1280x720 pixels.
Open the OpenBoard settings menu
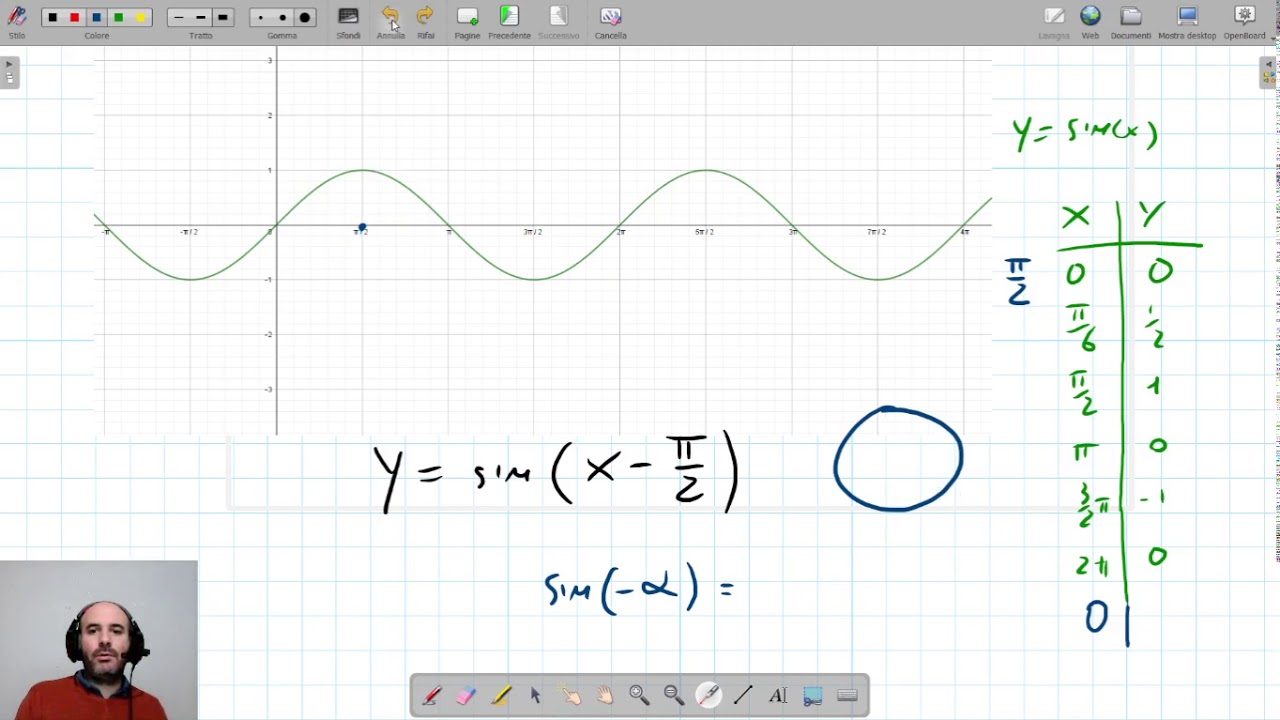tap(1245, 22)
